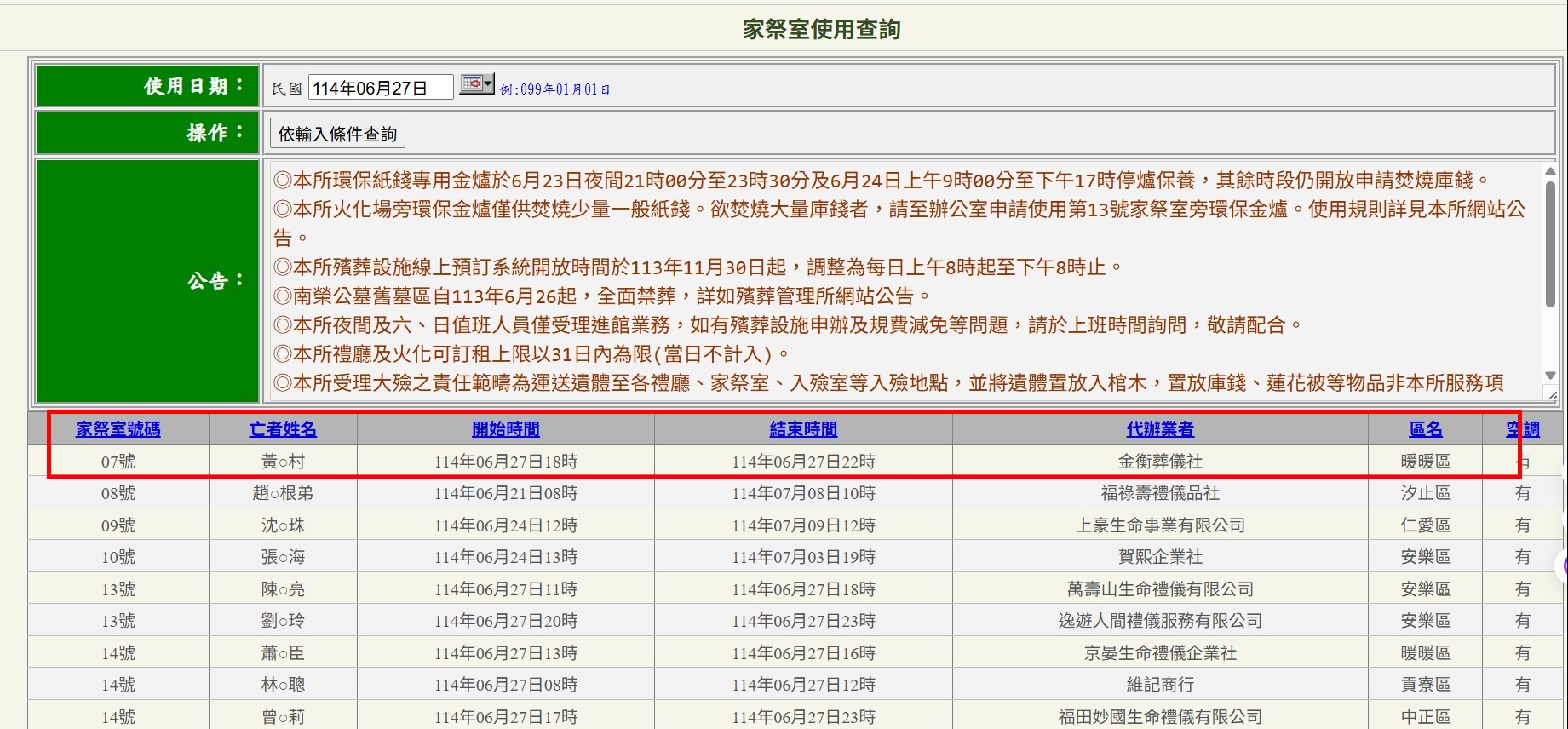The height and width of the screenshot is (729, 1568).
Task: Select district cell 仁愛區
Action: tap(1426, 525)
